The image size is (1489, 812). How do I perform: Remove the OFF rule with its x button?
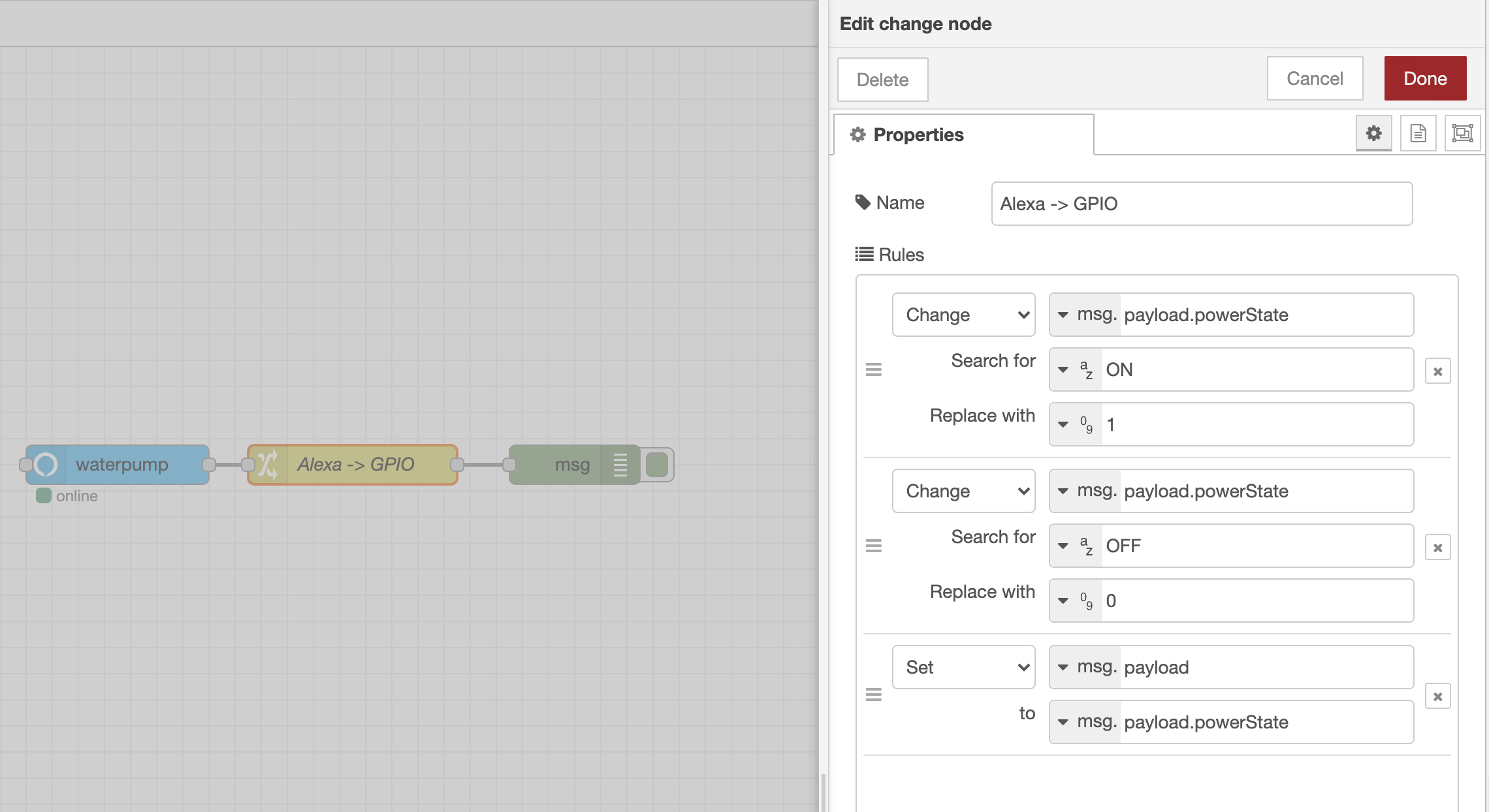tap(1437, 547)
